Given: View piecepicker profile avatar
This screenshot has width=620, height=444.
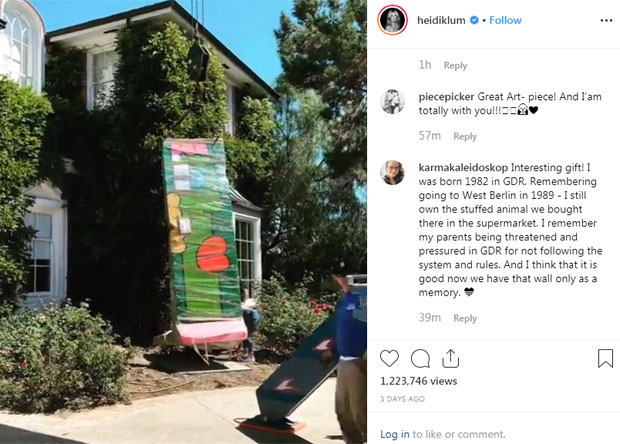Looking at the screenshot, I should point(392,102).
